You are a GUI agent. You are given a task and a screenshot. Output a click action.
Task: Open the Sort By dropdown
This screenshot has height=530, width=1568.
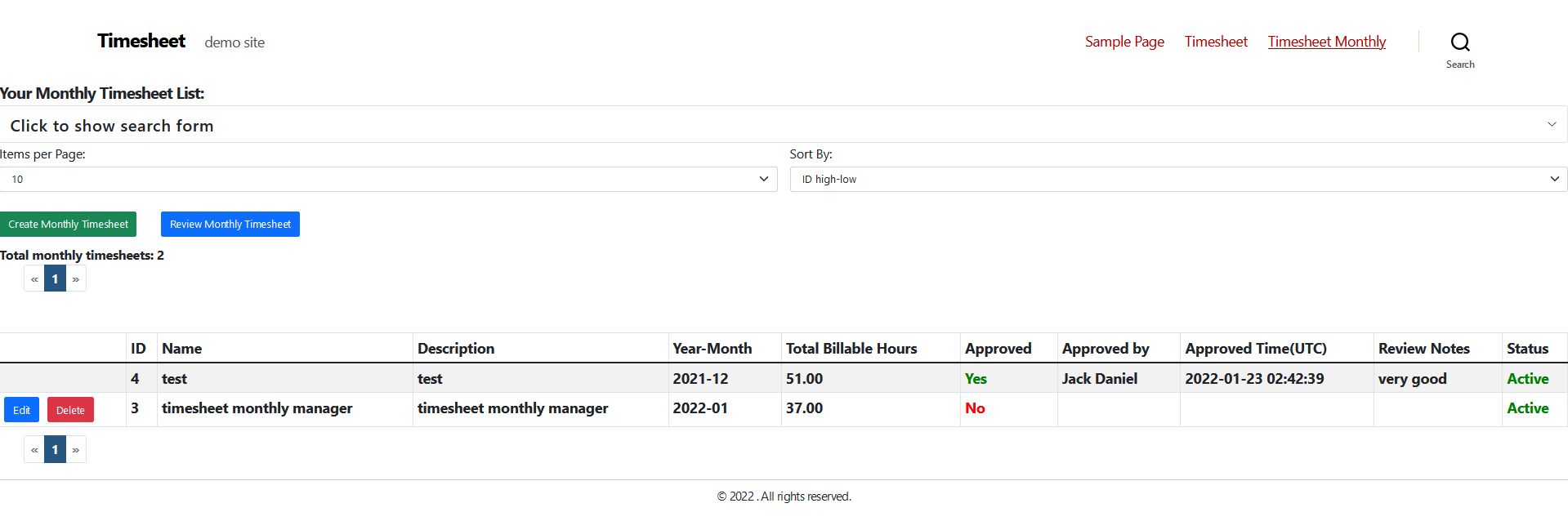click(x=1177, y=179)
